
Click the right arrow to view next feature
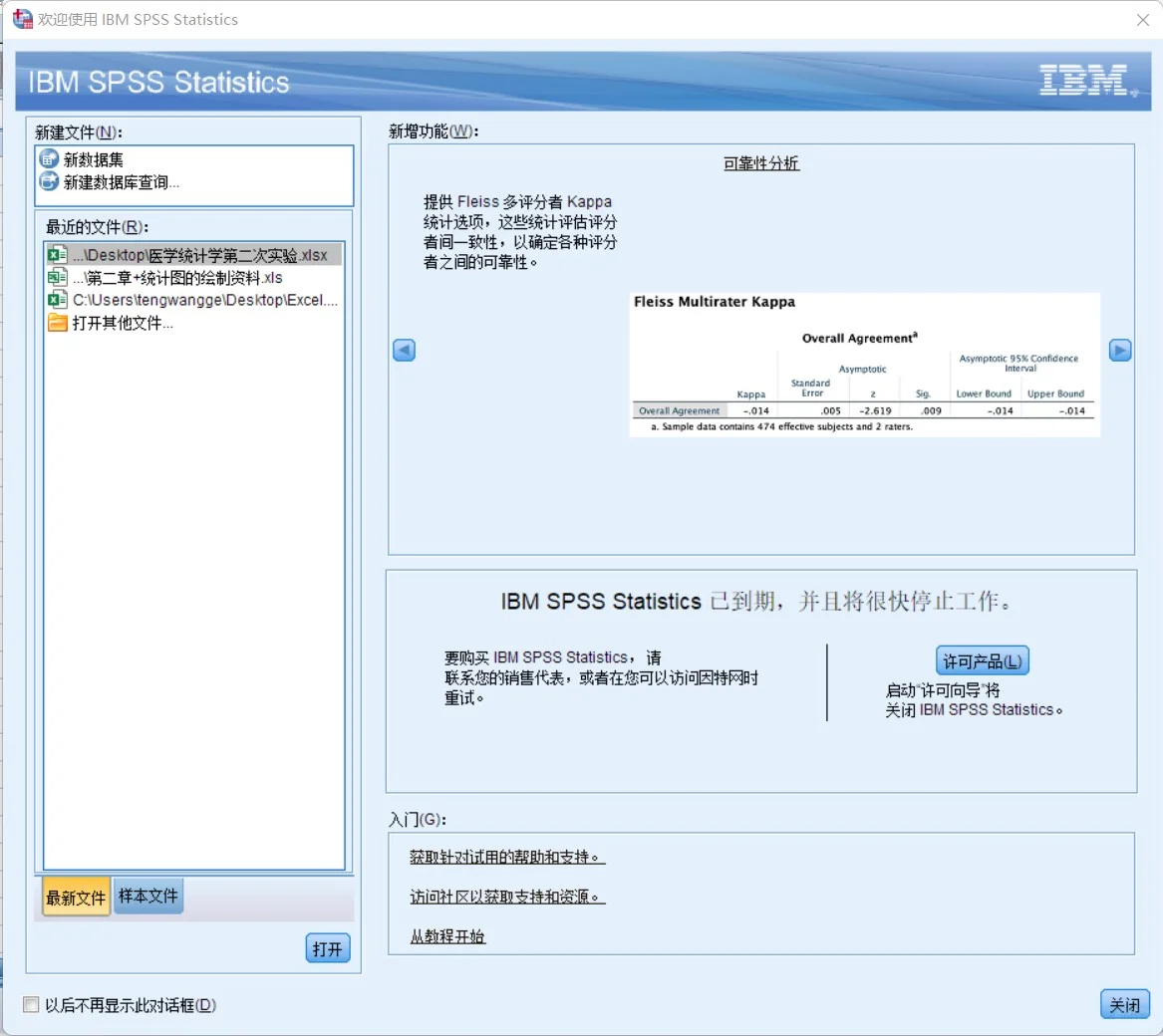point(1119,350)
